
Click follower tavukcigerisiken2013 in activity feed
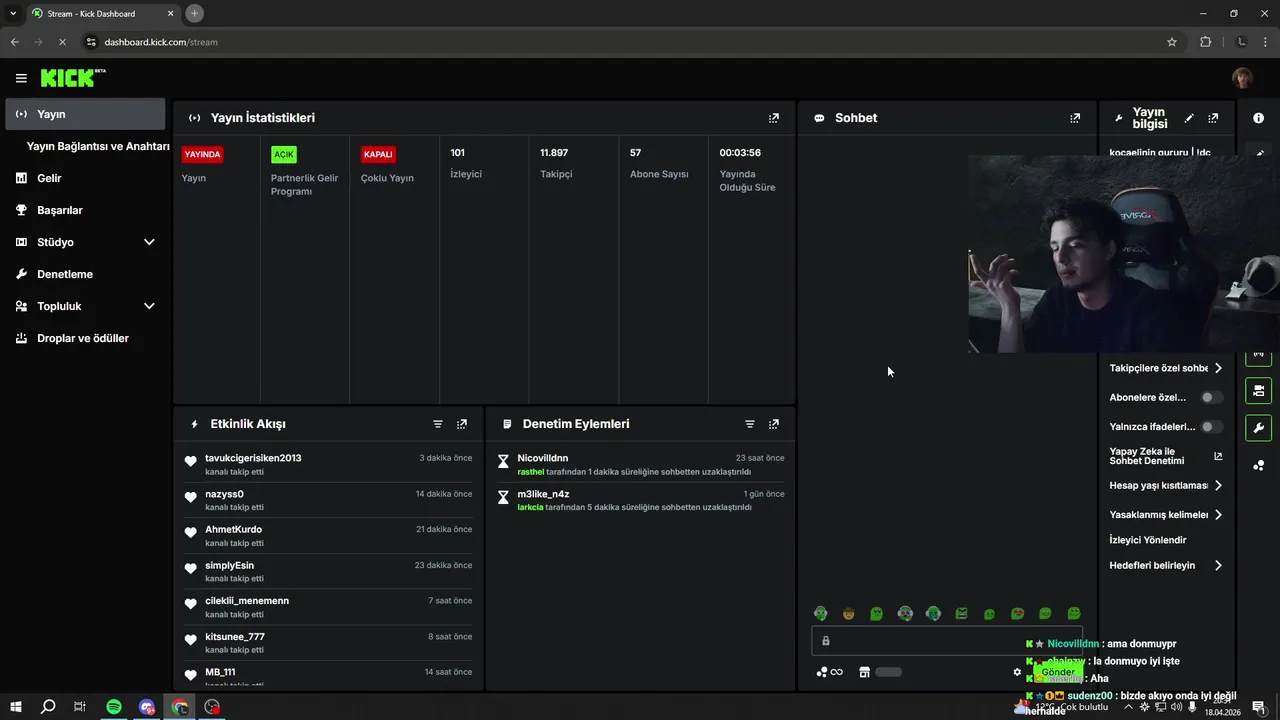pyautogui.click(x=253, y=458)
